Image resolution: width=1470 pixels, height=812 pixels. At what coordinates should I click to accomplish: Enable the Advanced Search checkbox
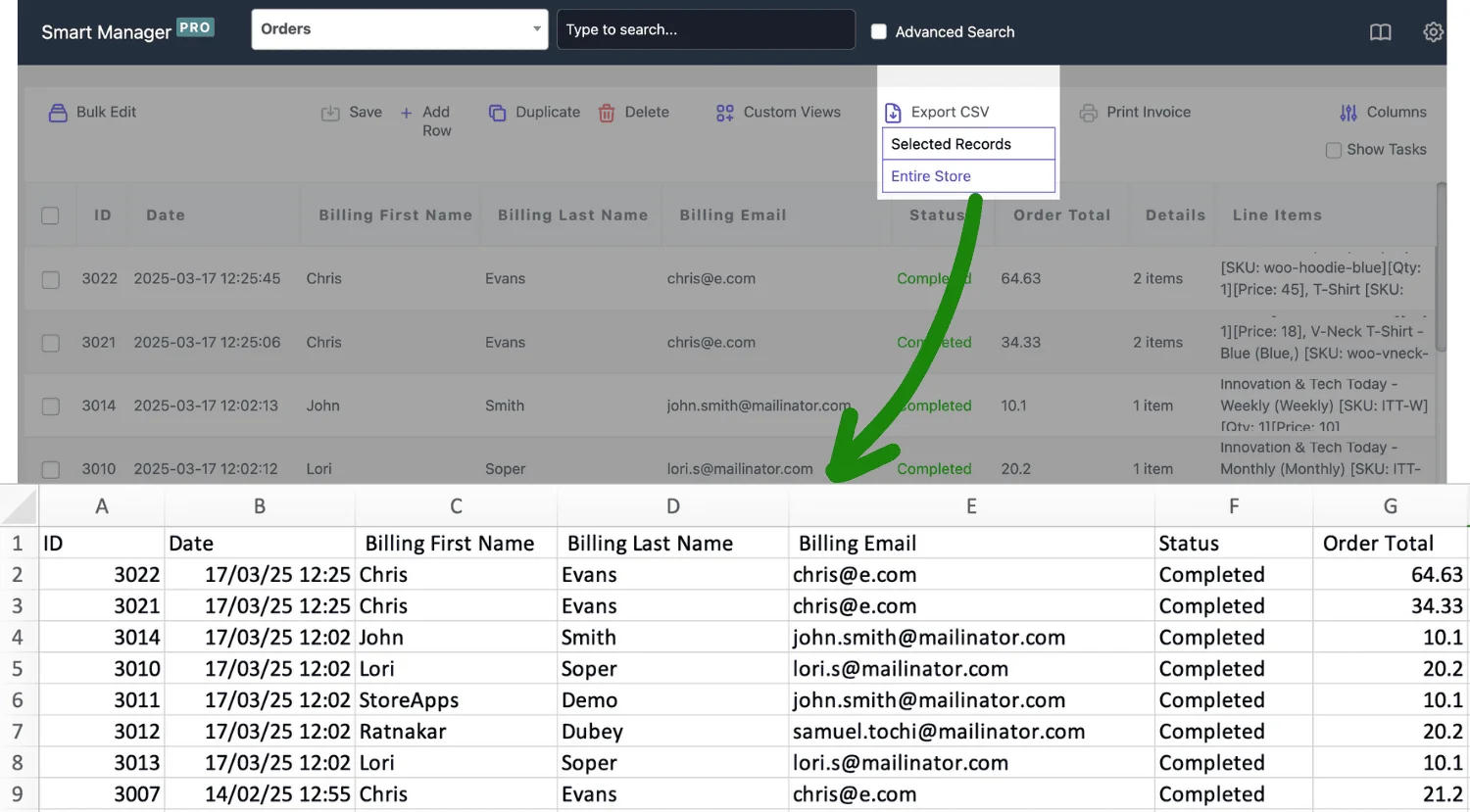pos(879,31)
